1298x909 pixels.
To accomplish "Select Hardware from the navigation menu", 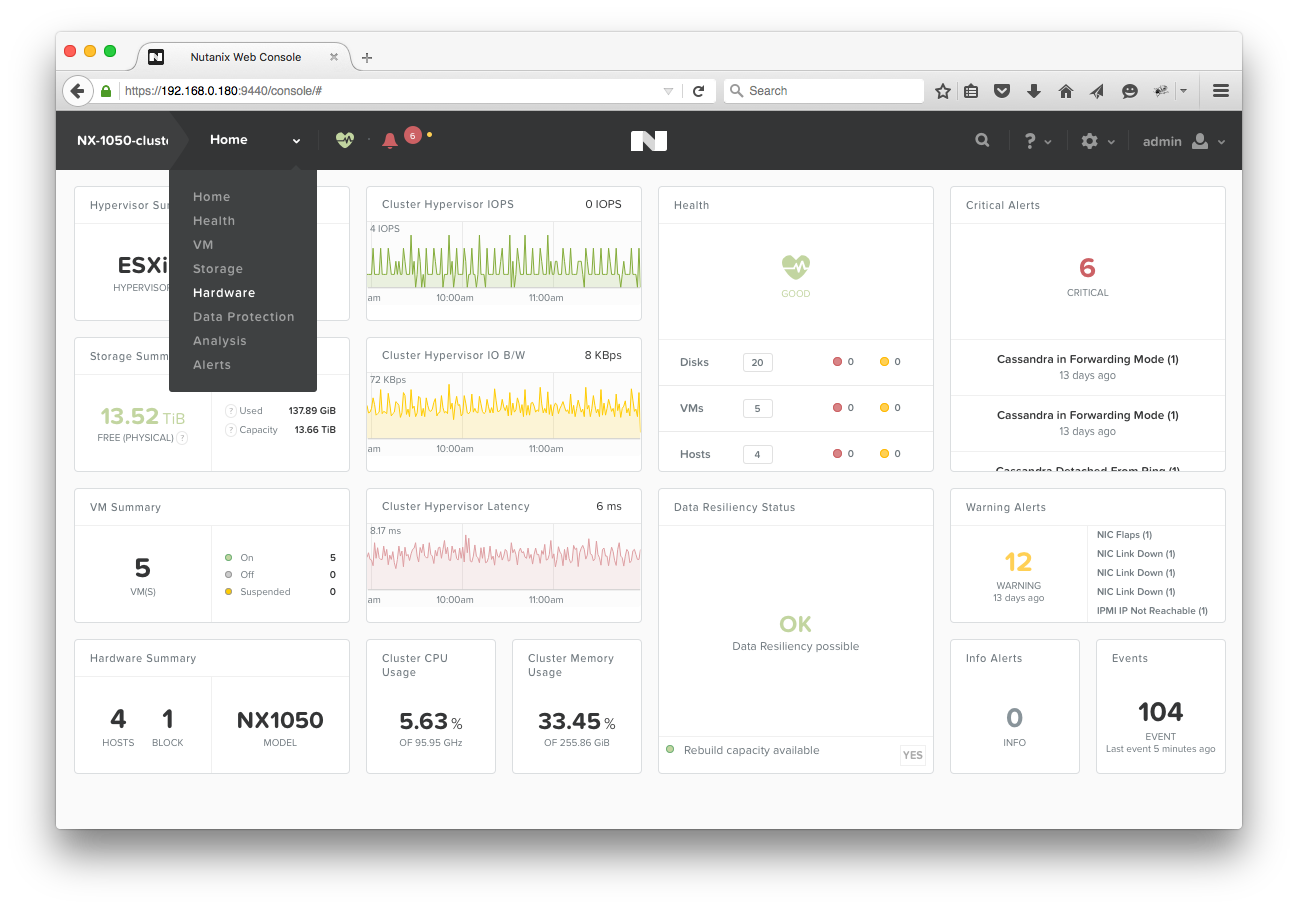I will point(224,293).
